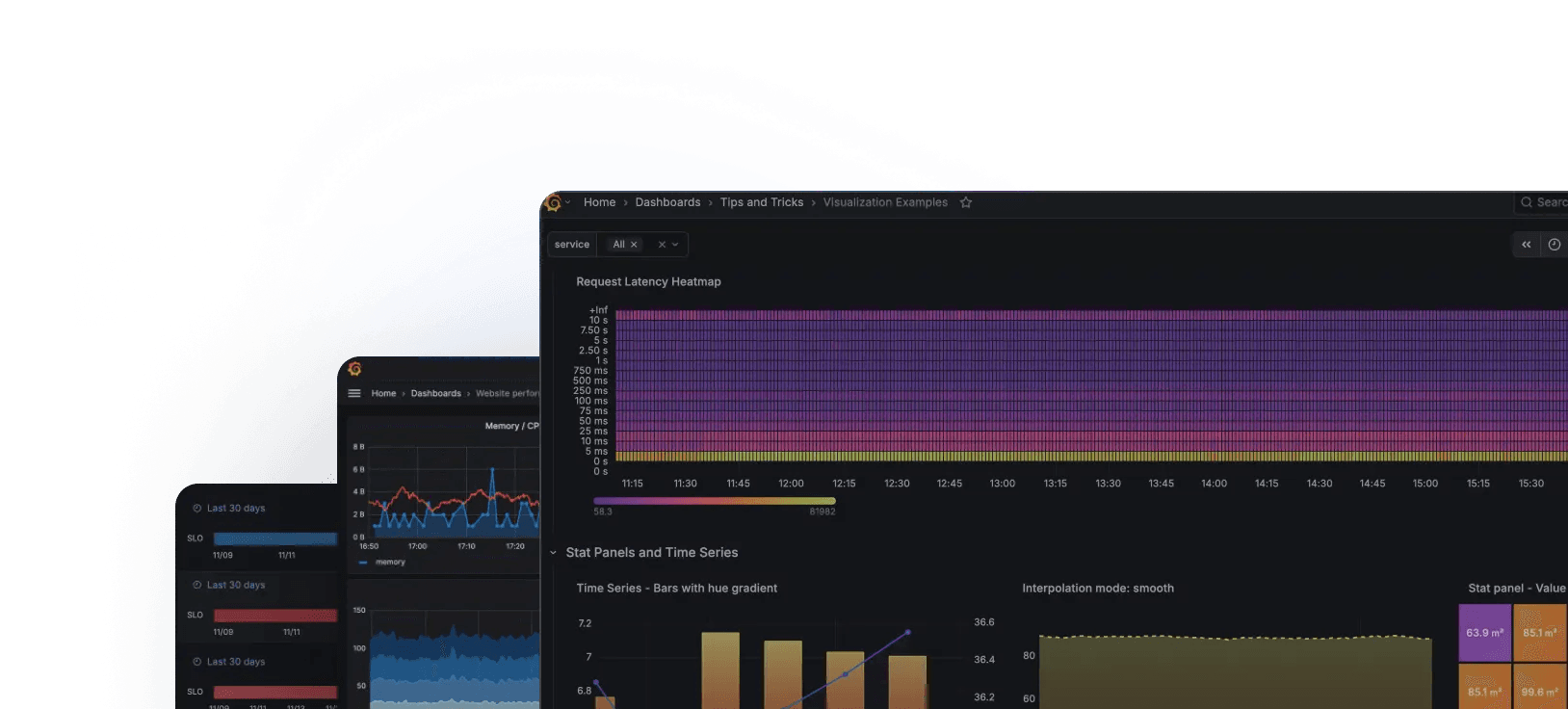
Task: Click the 750 ms bucket label on the heatmap
Action: click(590, 371)
